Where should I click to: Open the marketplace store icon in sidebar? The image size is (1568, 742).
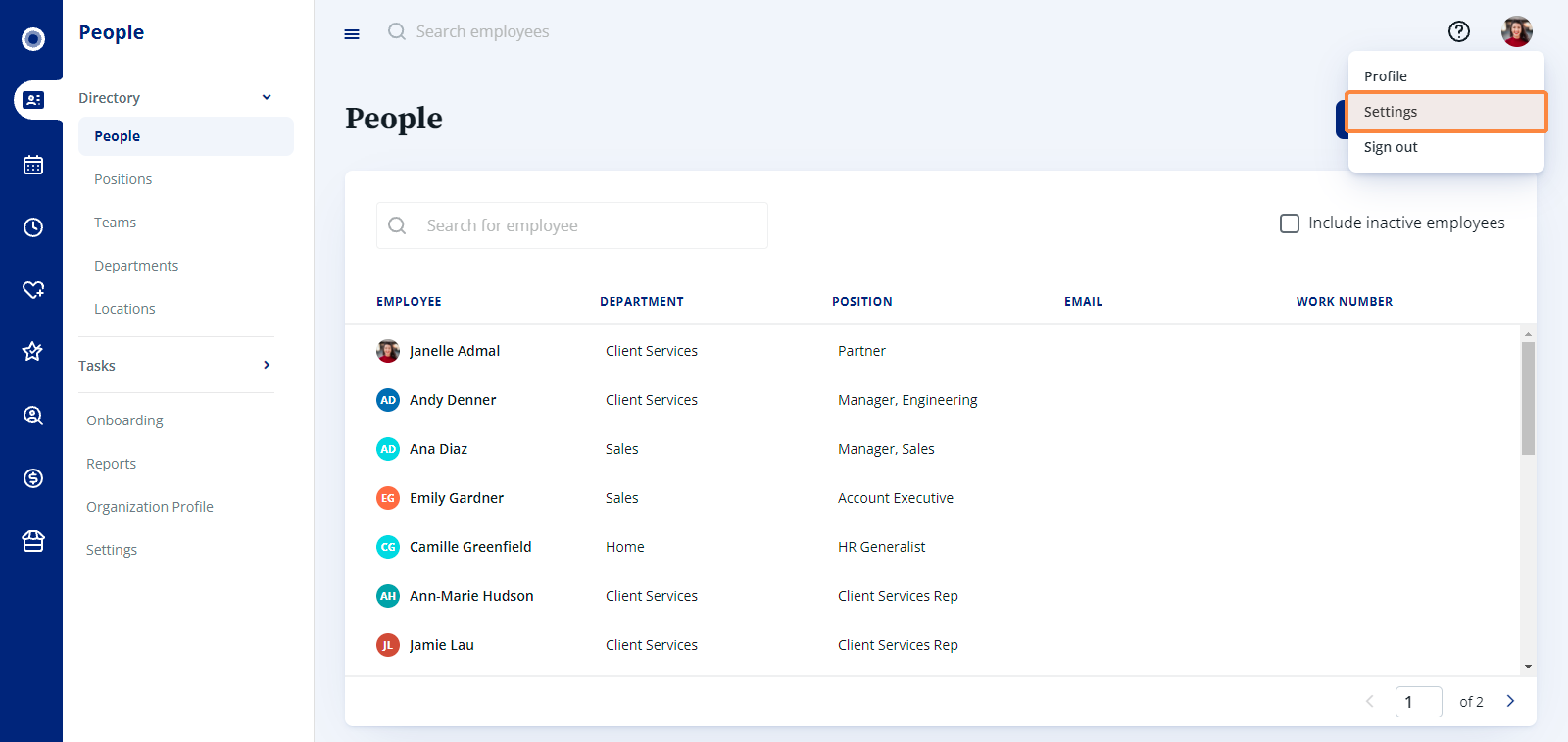(33, 541)
